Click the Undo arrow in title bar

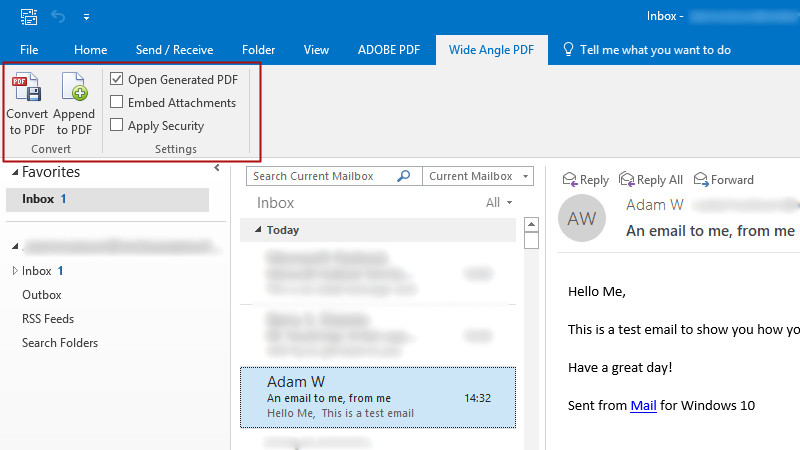click(58, 16)
